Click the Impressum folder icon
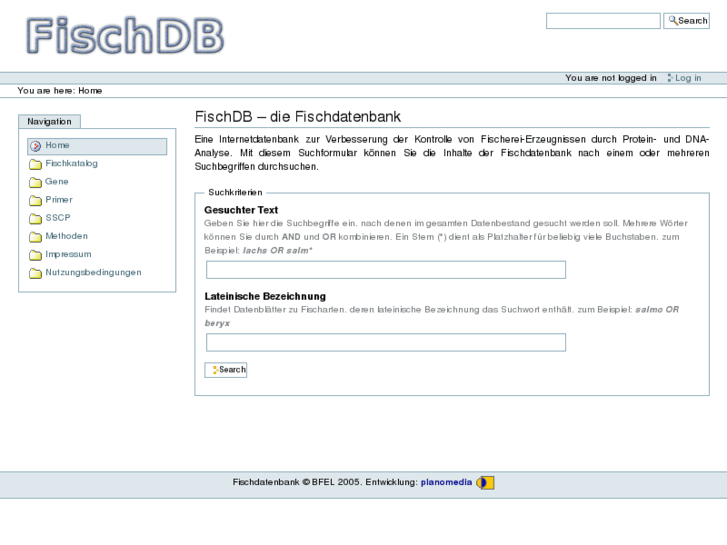Screen dimensions: 727x545 point(35,255)
